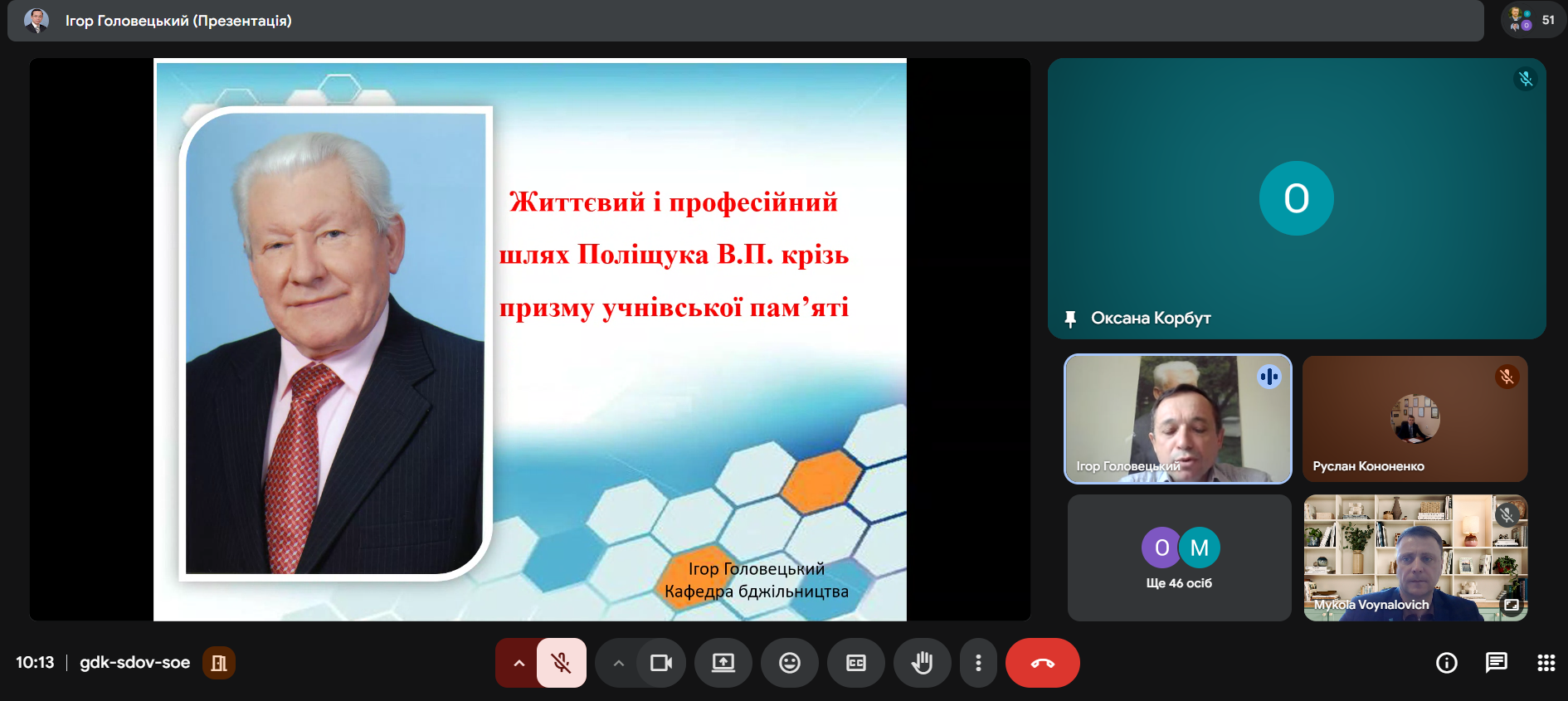This screenshot has height=701, width=1568.
Task: Show all 51 participants
Action: coord(1533,20)
